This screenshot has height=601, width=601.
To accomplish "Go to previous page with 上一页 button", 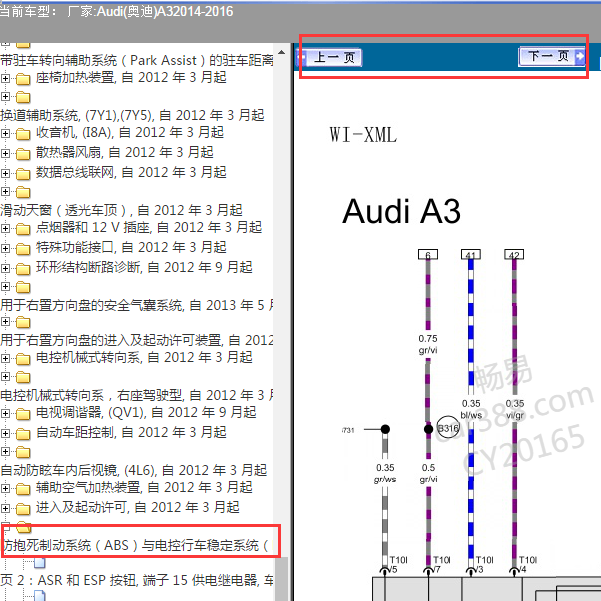I will (x=330, y=57).
